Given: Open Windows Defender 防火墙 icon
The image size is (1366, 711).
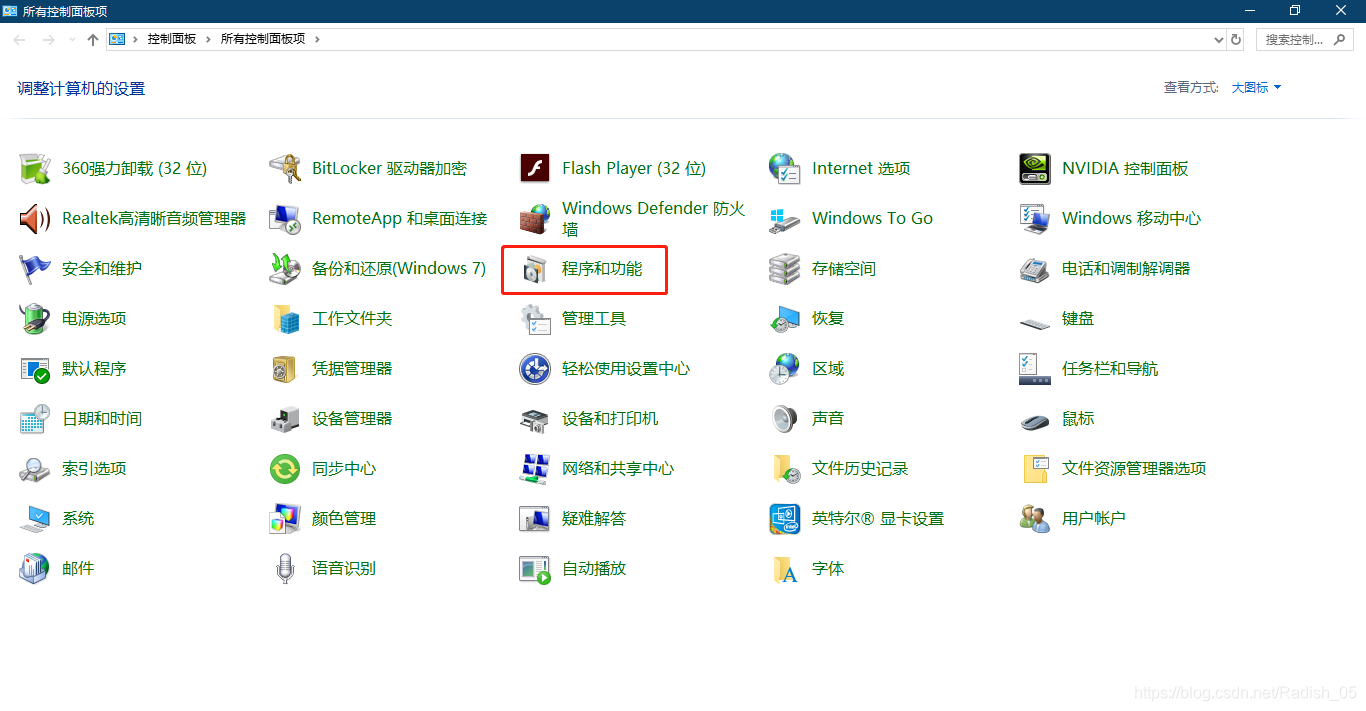Looking at the screenshot, I should [x=535, y=219].
